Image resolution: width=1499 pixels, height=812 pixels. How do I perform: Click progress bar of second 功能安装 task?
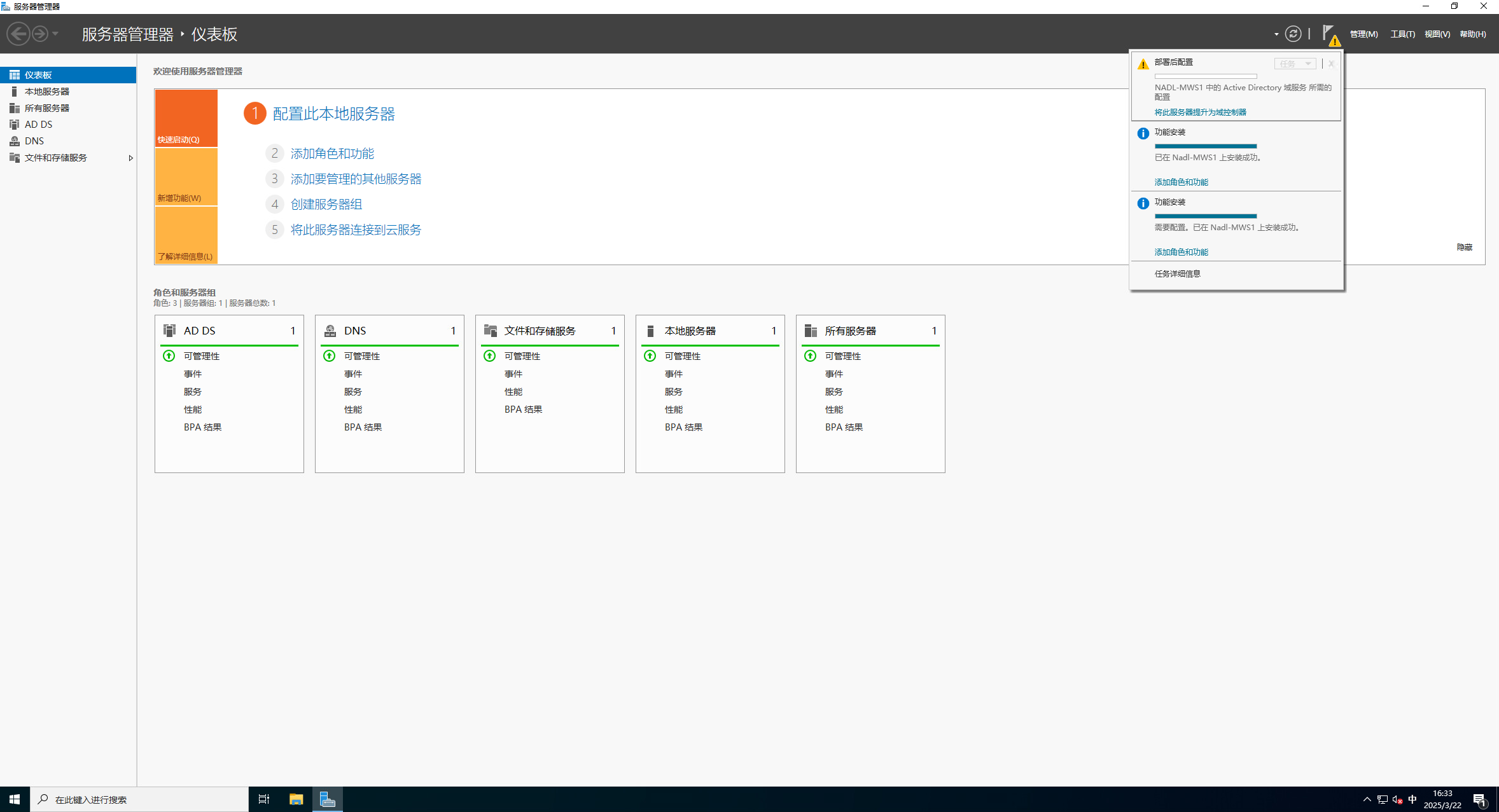click(x=1206, y=216)
